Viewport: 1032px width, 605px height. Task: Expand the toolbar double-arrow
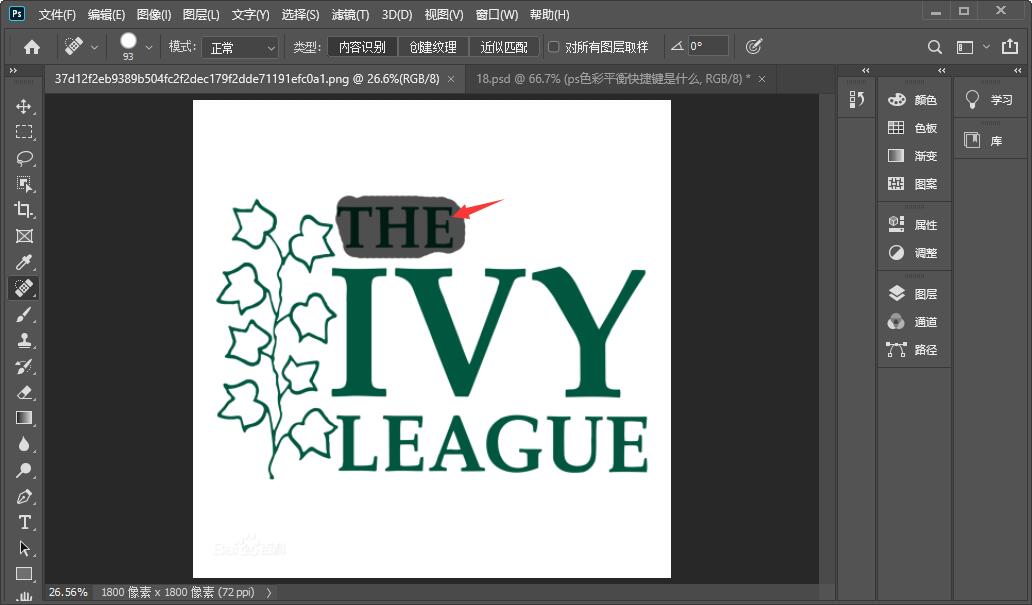coord(13,70)
